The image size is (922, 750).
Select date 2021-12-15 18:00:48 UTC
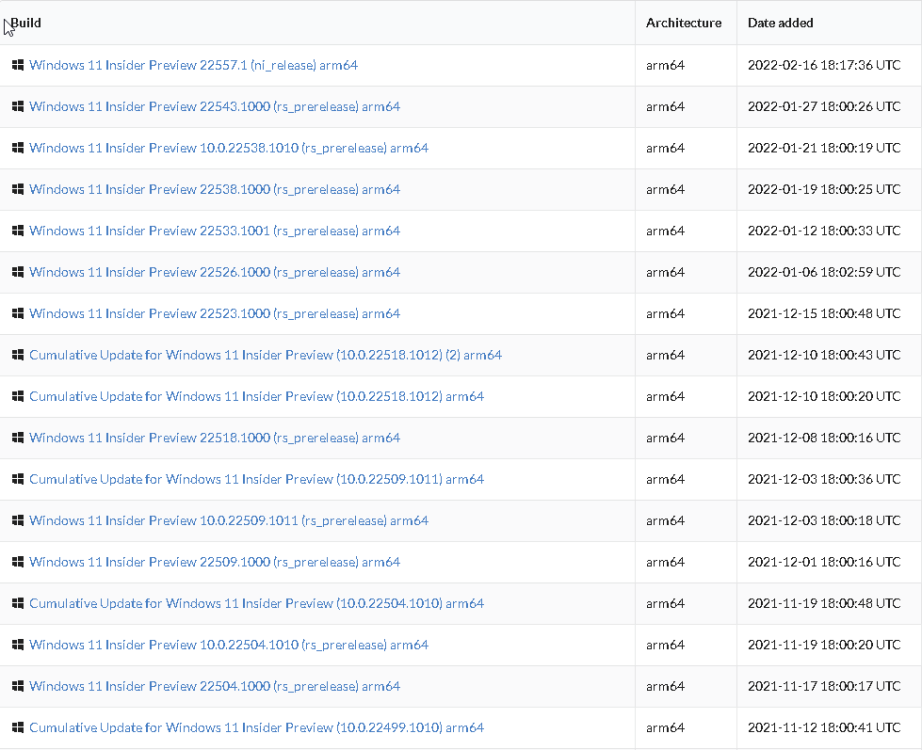click(824, 314)
